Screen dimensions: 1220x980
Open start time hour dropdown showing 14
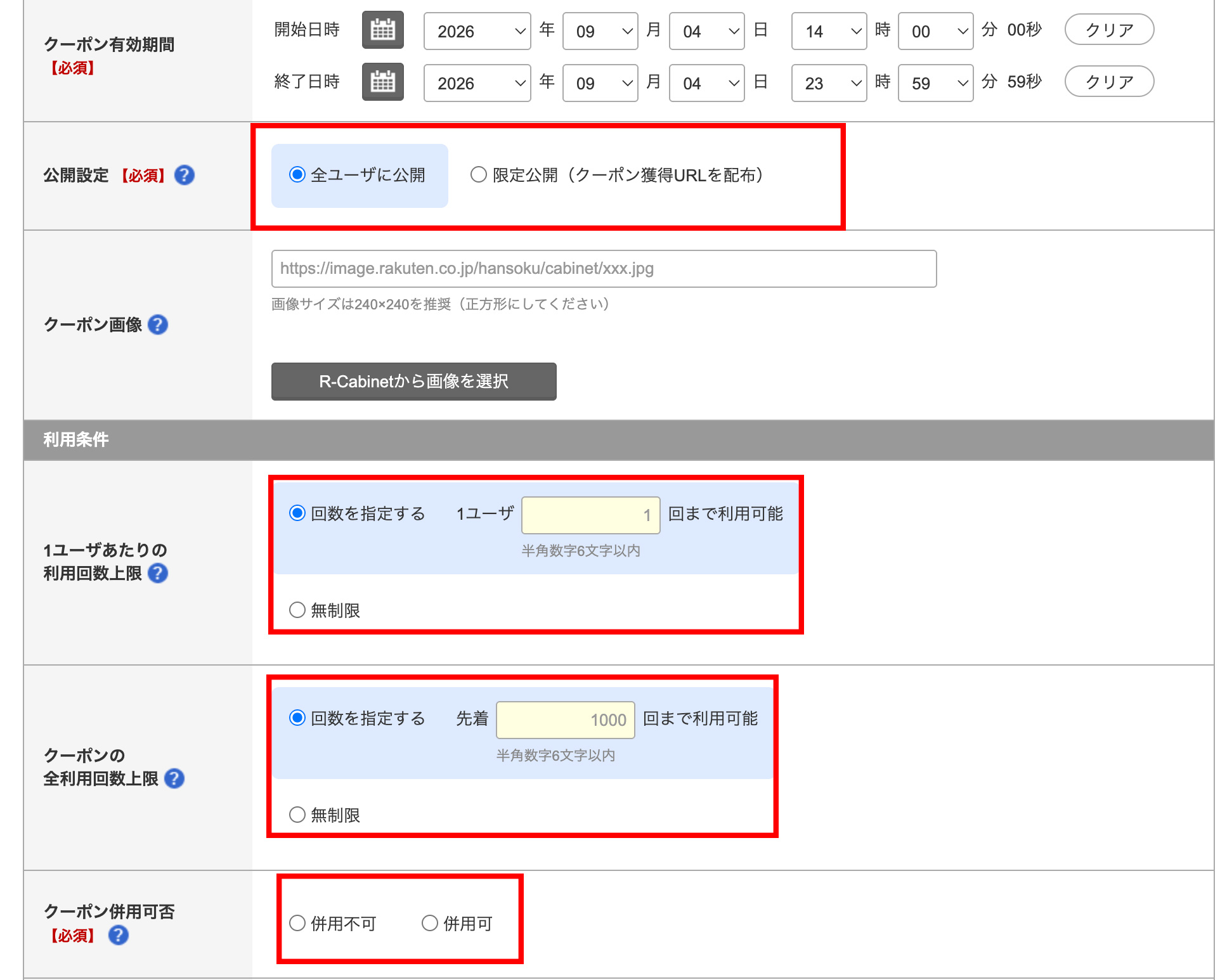[829, 31]
